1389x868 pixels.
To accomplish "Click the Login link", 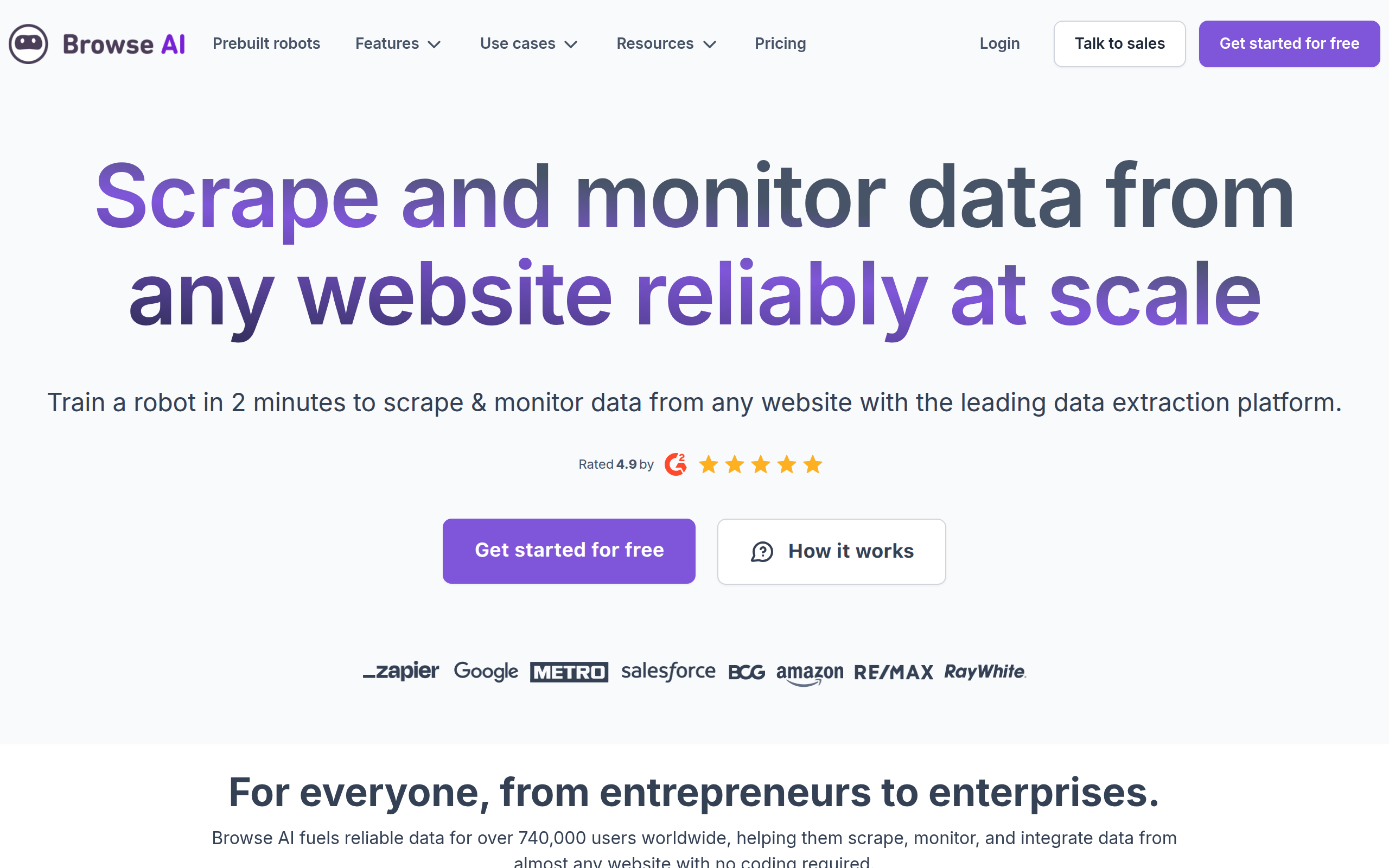I will 999,43.
